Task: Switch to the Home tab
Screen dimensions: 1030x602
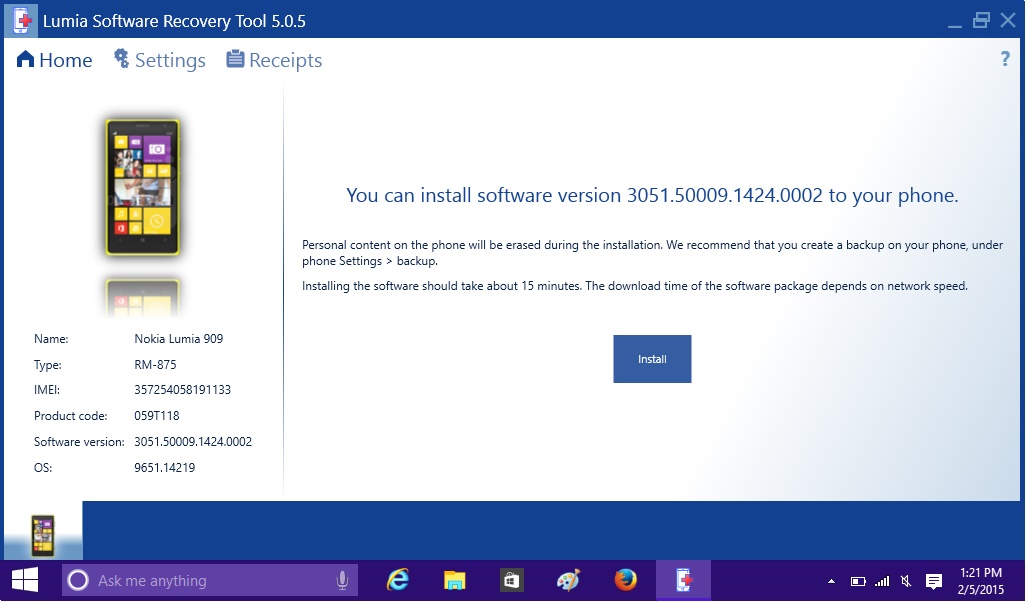Action: point(63,59)
